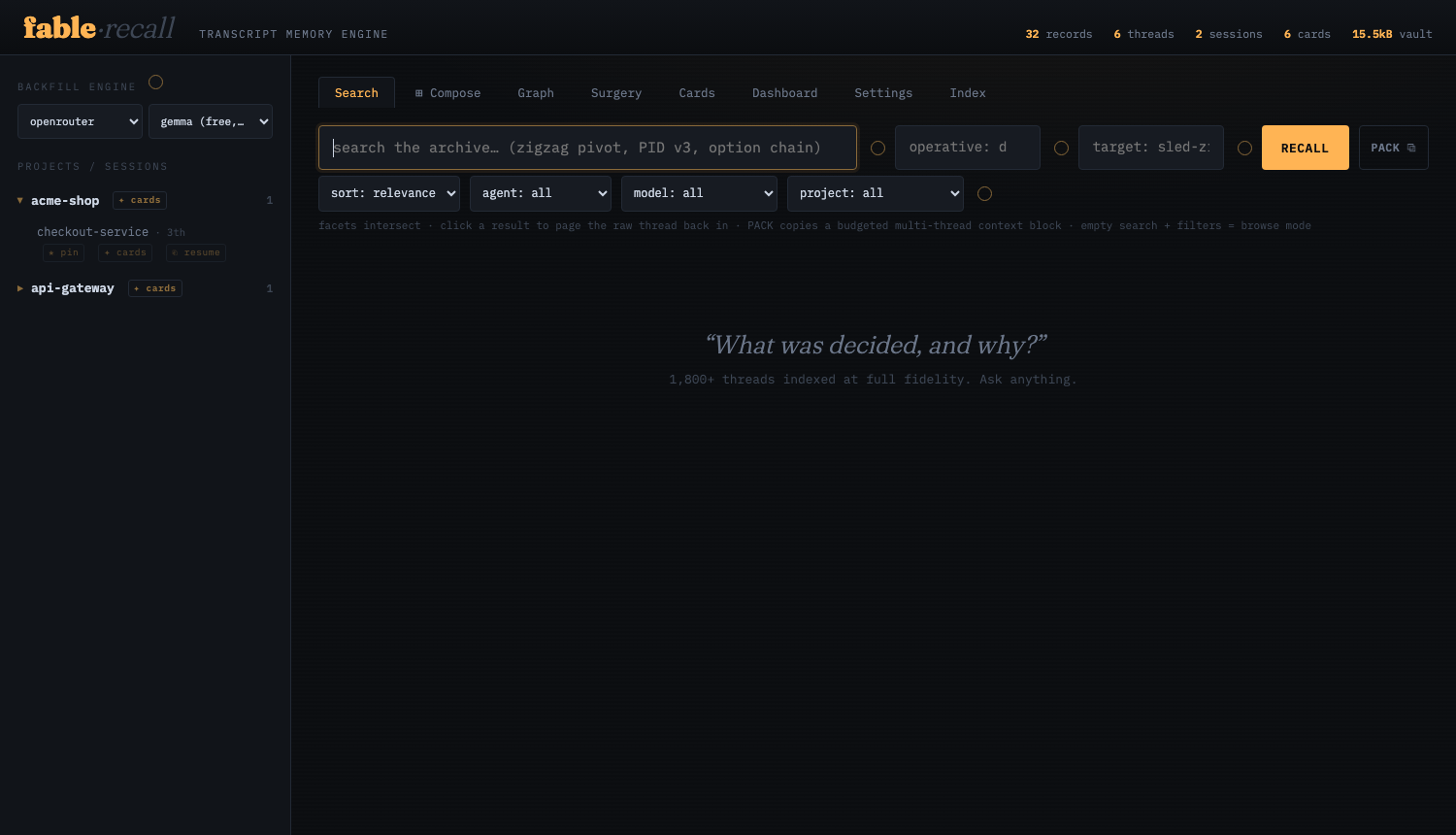1456x835 pixels.
Task: Collapse the acme-shop project
Action: [20, 201]
